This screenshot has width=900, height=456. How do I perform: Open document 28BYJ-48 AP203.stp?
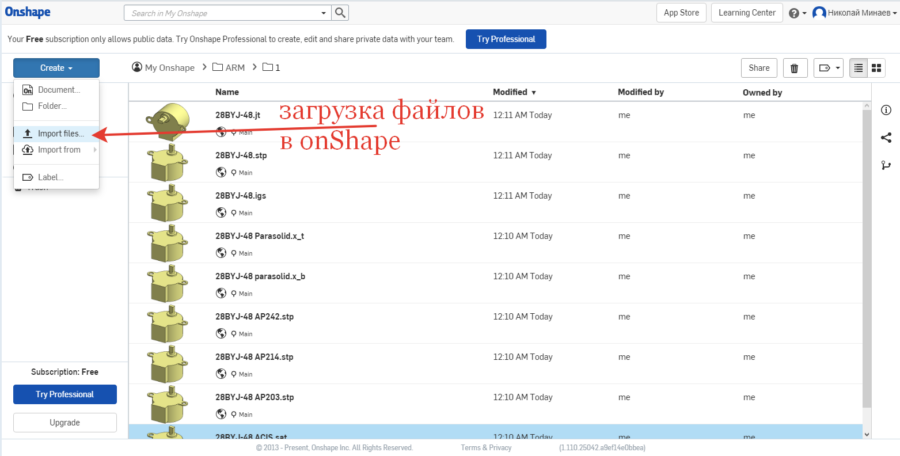click(x=254, y=397)
